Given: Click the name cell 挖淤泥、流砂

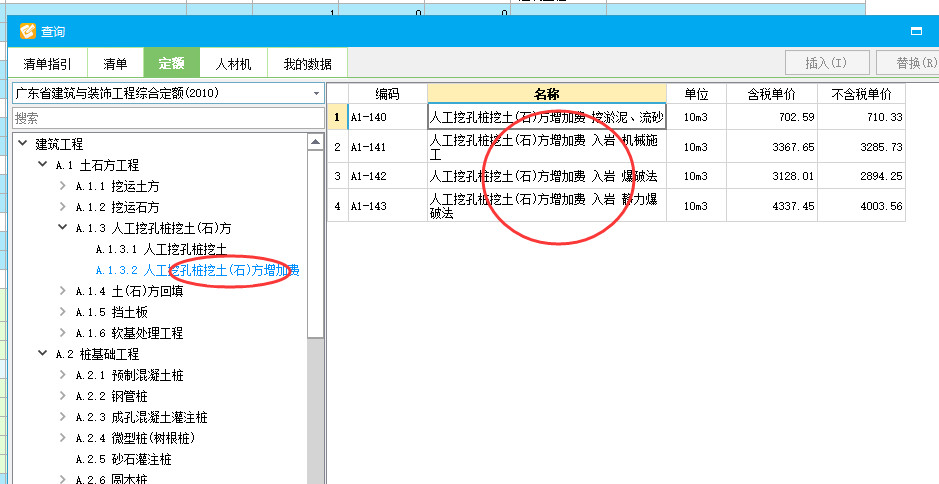Looking at the screenshot, I should click(x=547, y=117).
